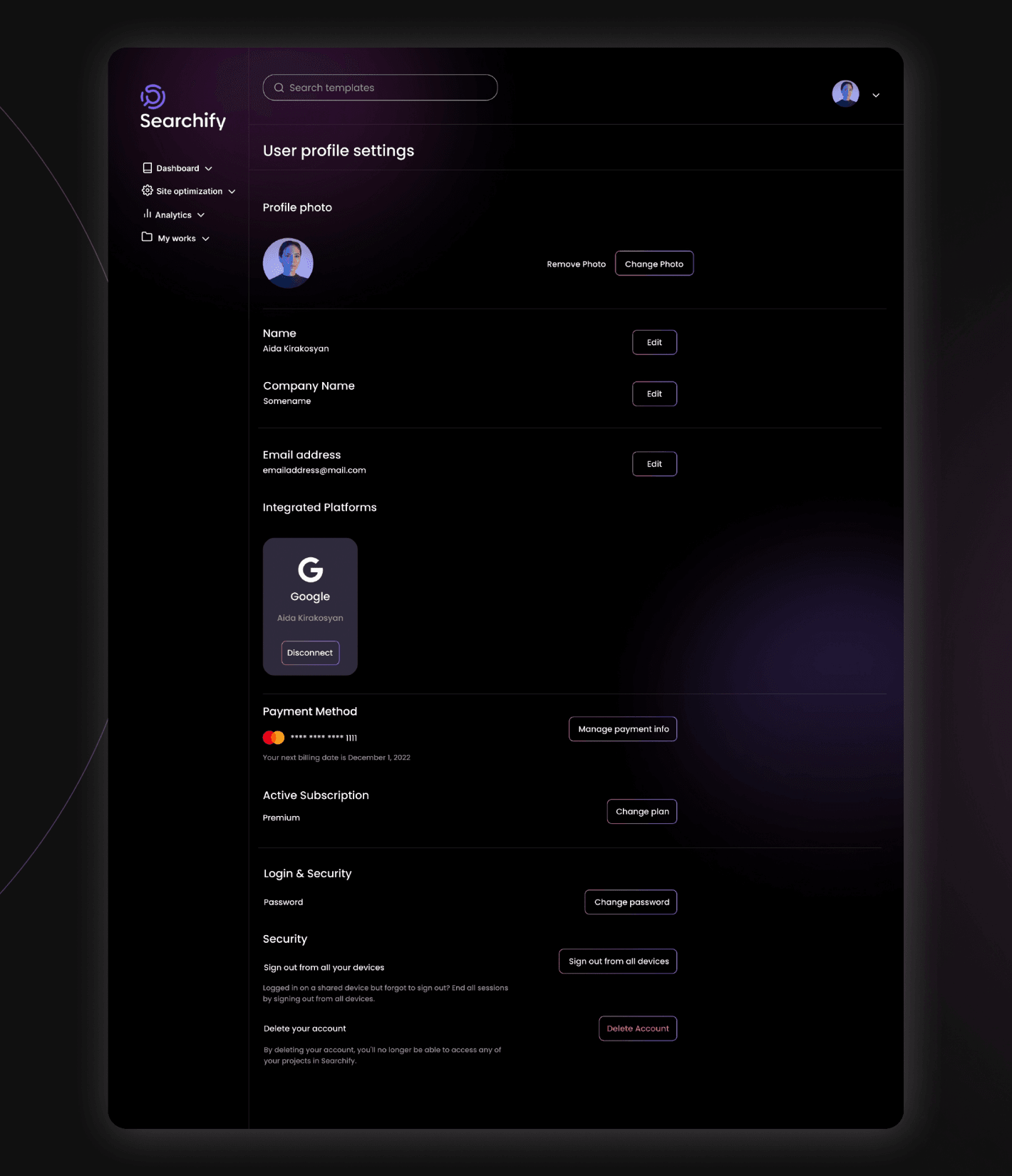Edit the Company Name
This screenshot has height=1176, width=1012.
(x=654, y=393)
